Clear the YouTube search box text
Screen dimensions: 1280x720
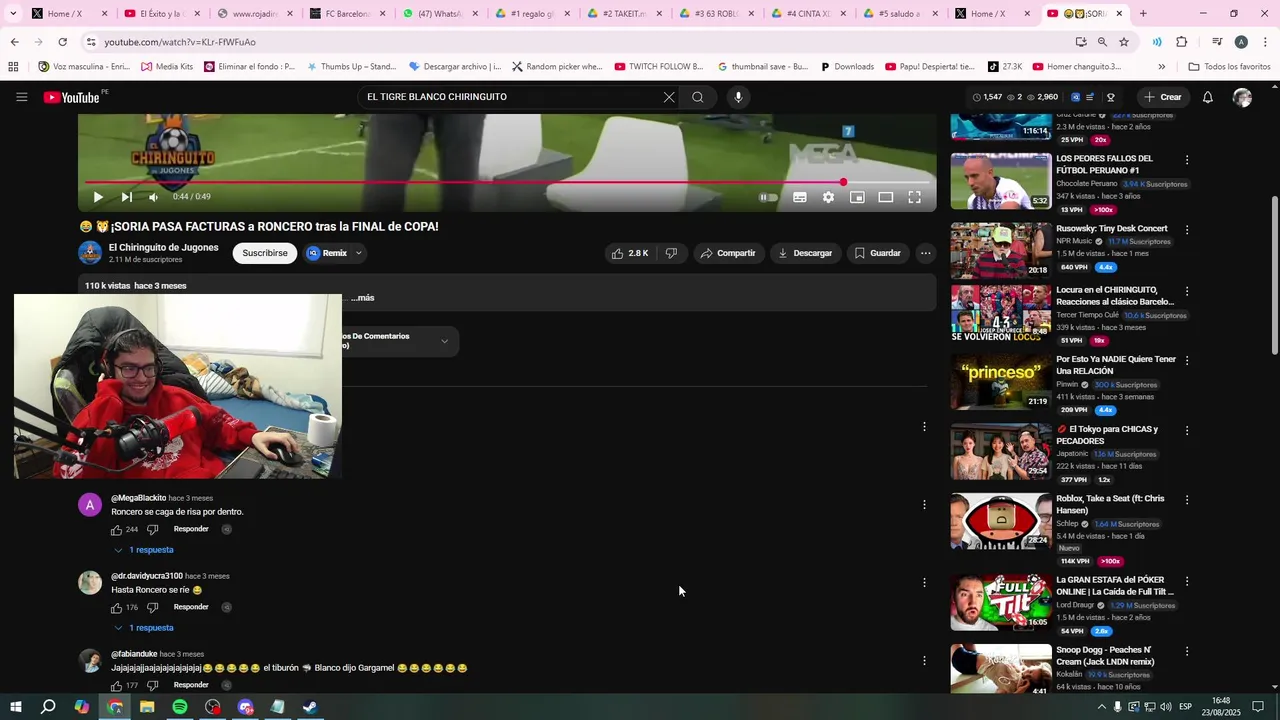pos(669,97)
